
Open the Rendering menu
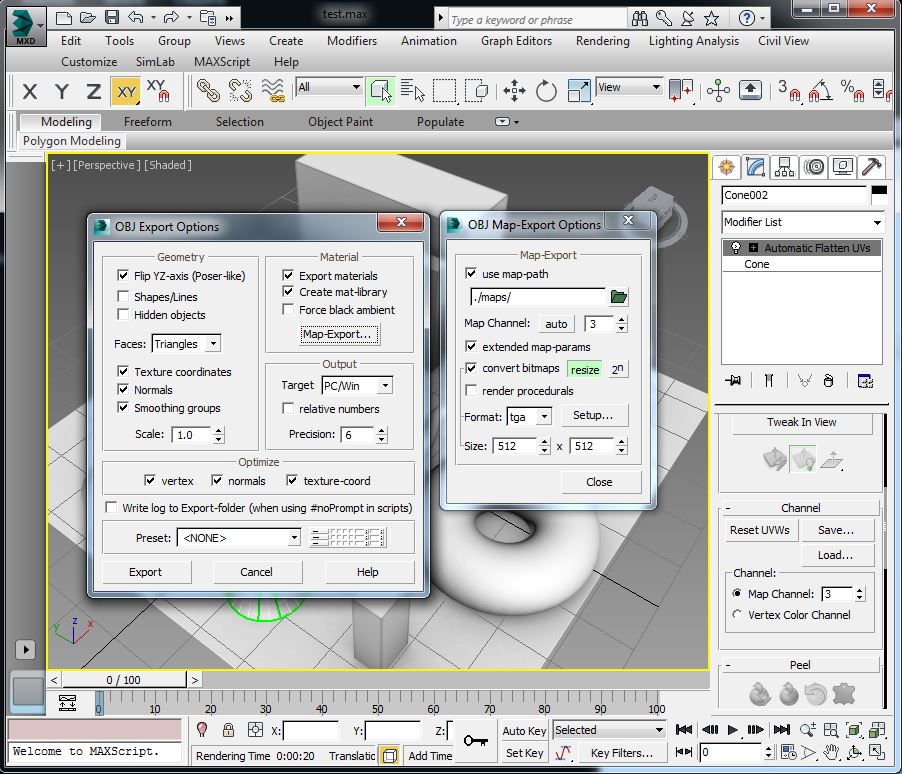click(x=602, y=41)
